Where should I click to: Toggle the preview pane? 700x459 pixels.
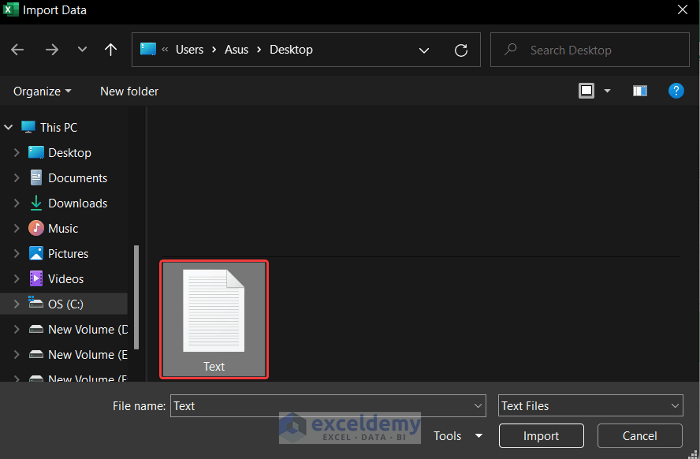tap(640, 91)
